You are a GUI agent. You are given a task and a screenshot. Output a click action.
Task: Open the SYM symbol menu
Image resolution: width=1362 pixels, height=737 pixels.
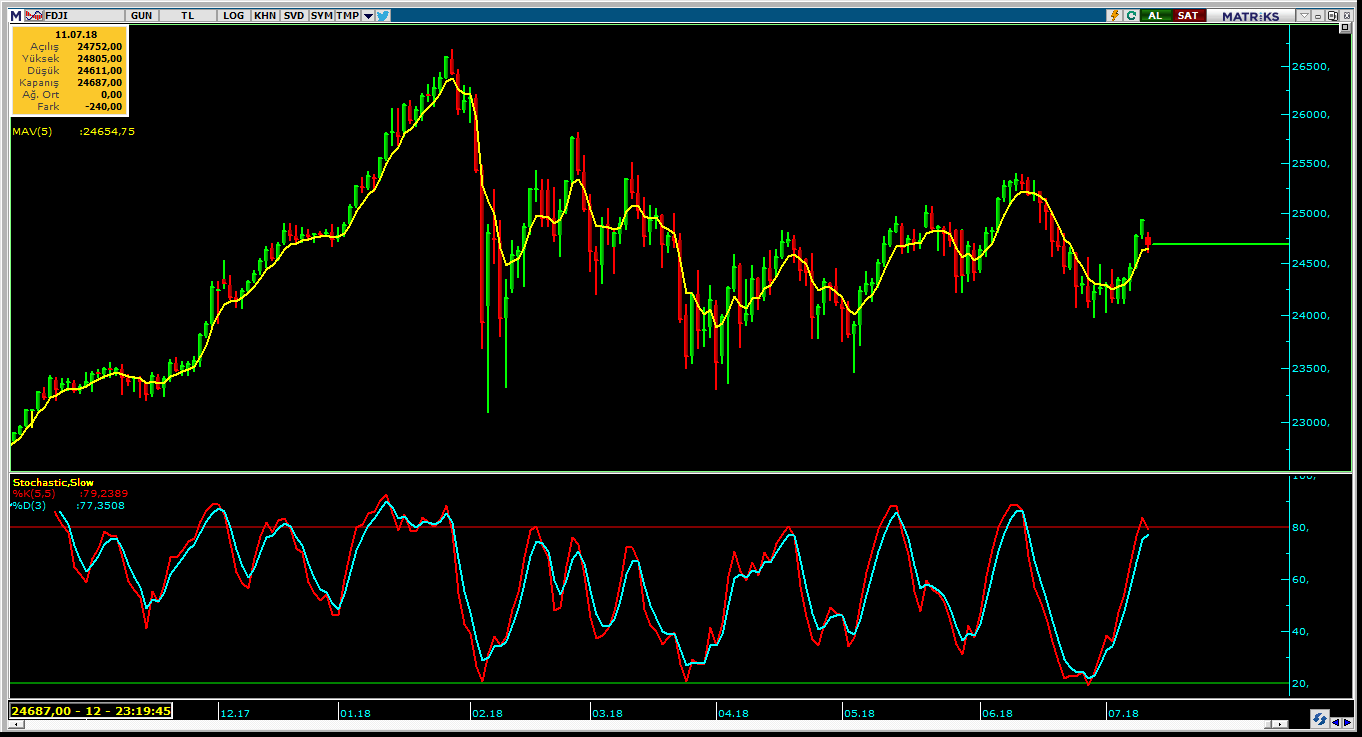(x=321, y=15)
